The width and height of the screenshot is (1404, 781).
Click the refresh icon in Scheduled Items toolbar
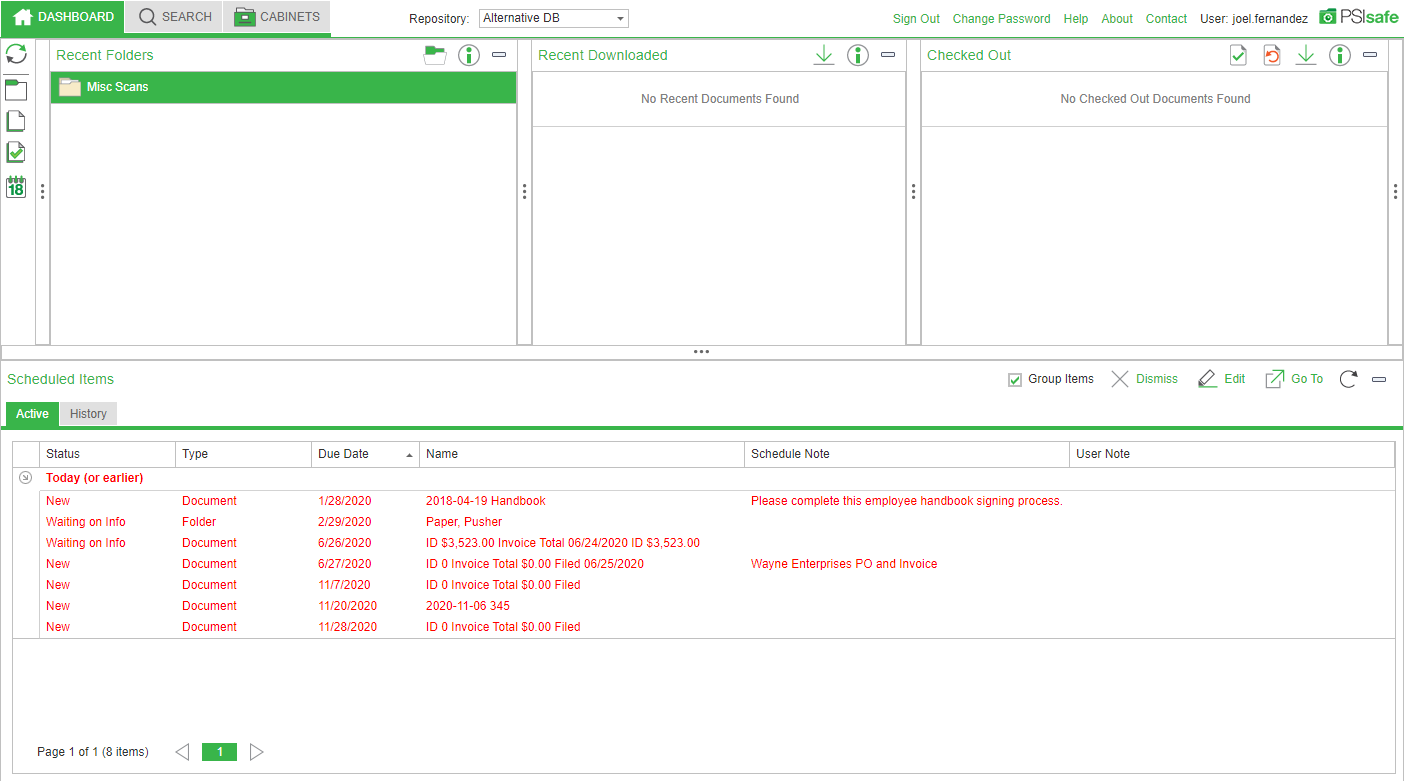[1348, 379]
